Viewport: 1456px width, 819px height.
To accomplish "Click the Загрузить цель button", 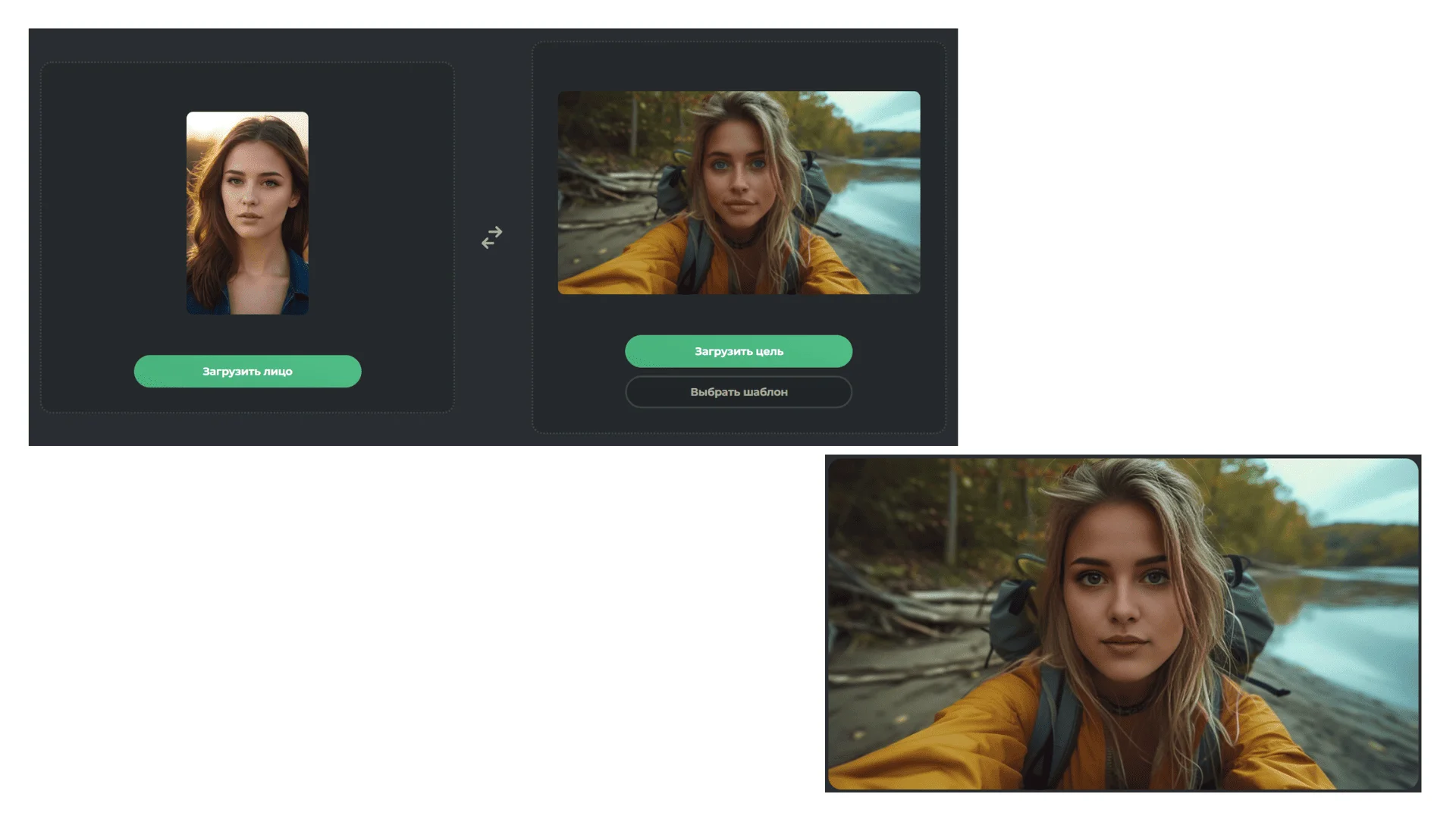I will tap(739, 351).
